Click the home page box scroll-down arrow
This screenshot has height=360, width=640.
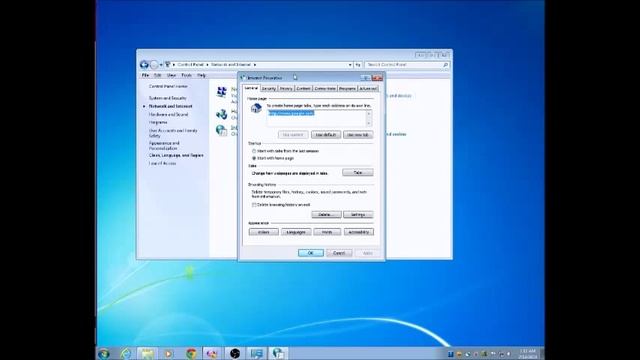369,124
